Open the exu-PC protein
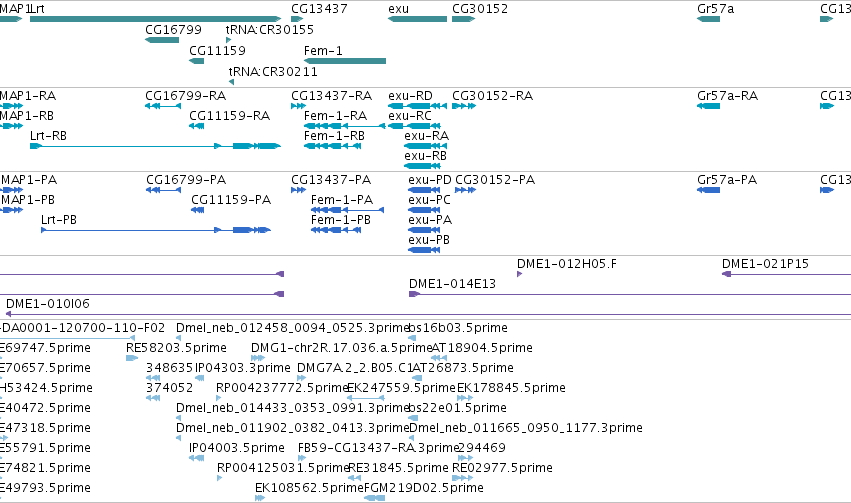This screenshot has width=851, height=503. (x=424, y=210)
